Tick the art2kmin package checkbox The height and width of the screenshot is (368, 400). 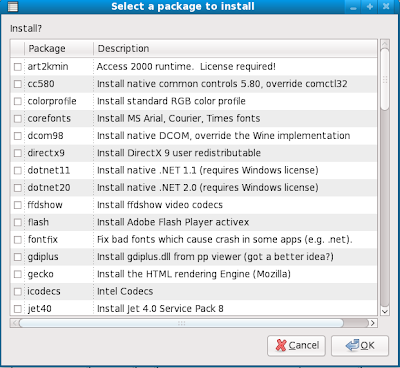coord(18,67)
